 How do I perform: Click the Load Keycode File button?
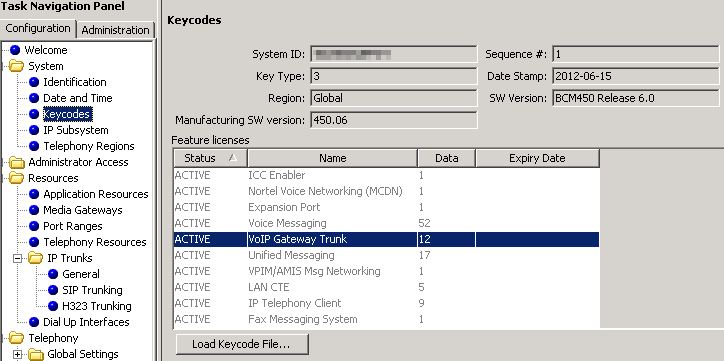242,344
